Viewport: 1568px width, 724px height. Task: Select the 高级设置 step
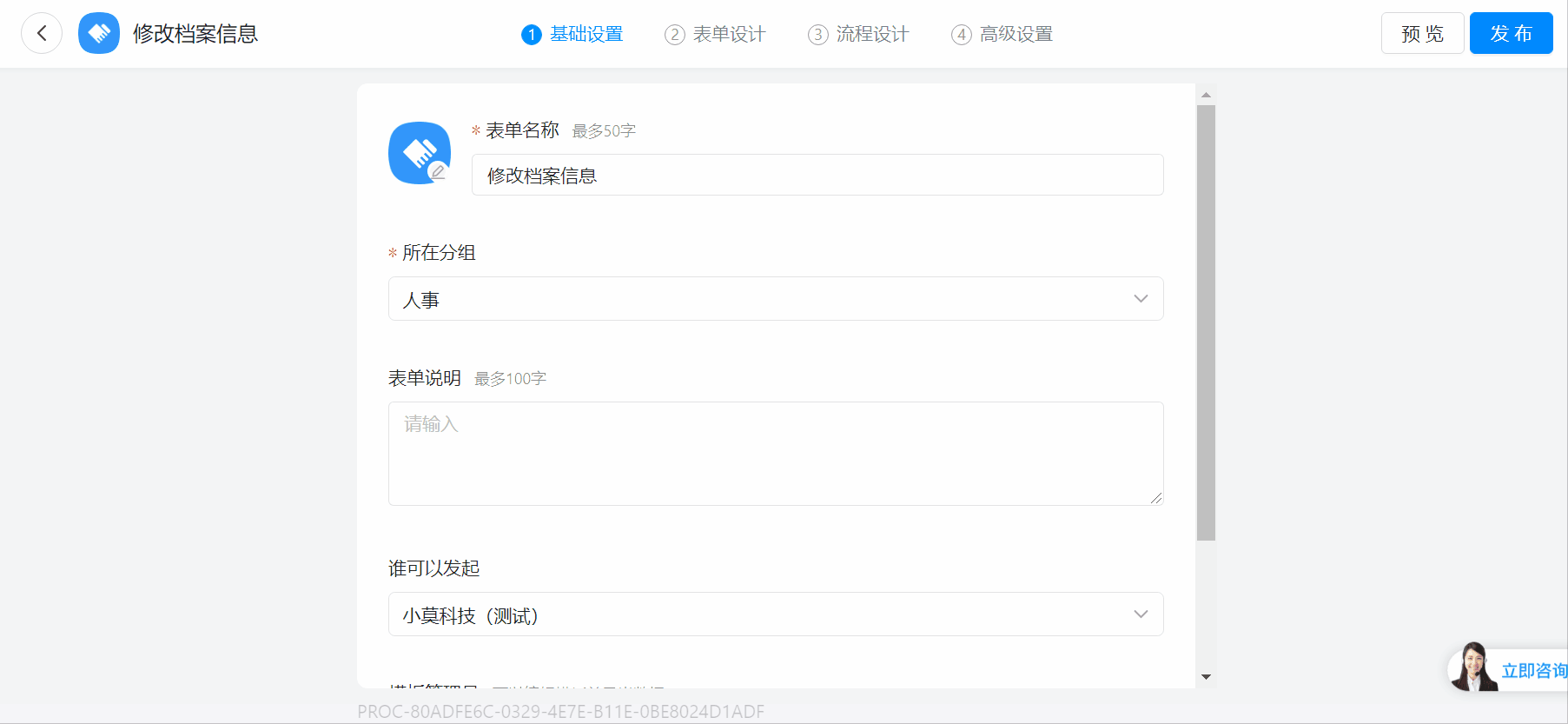(x=1002, y=34)
